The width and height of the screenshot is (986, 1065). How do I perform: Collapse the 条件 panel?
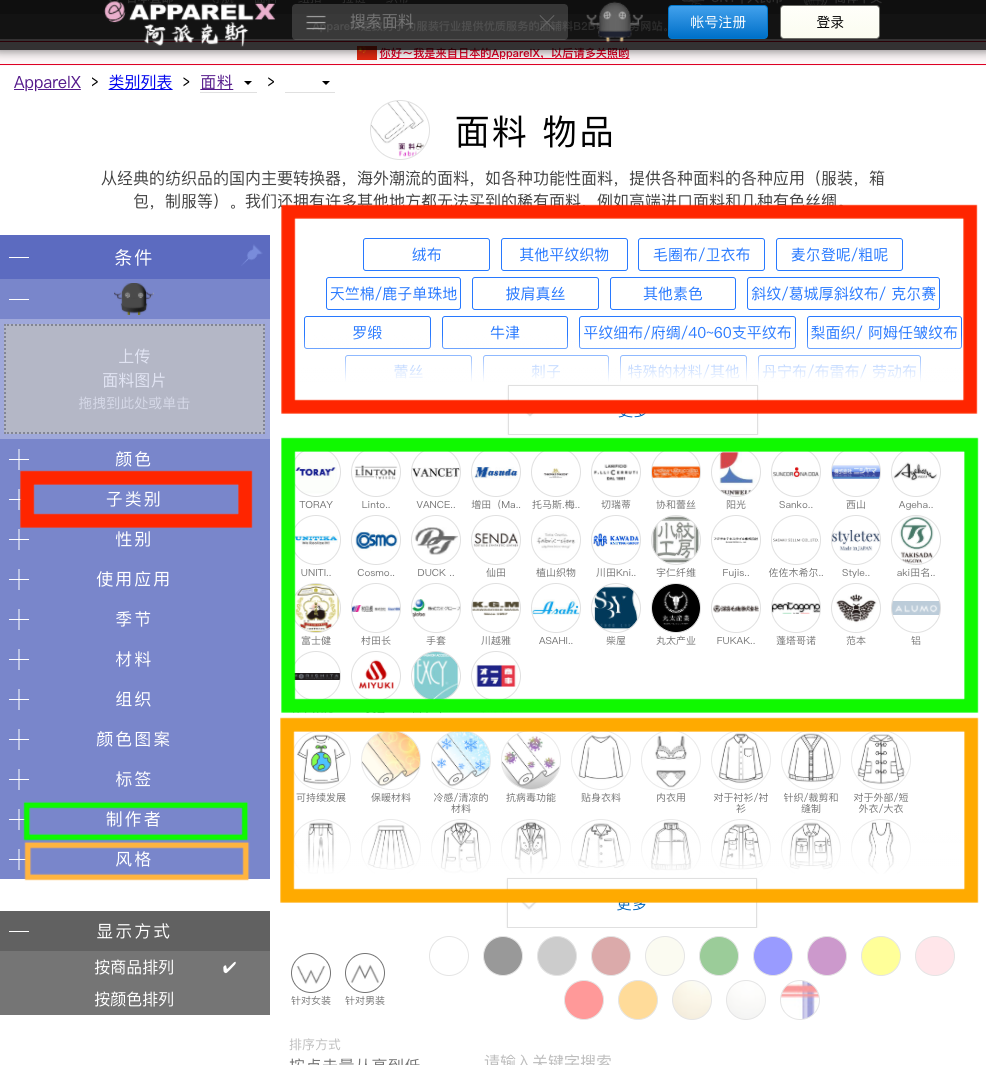click(x=19, y=257)
